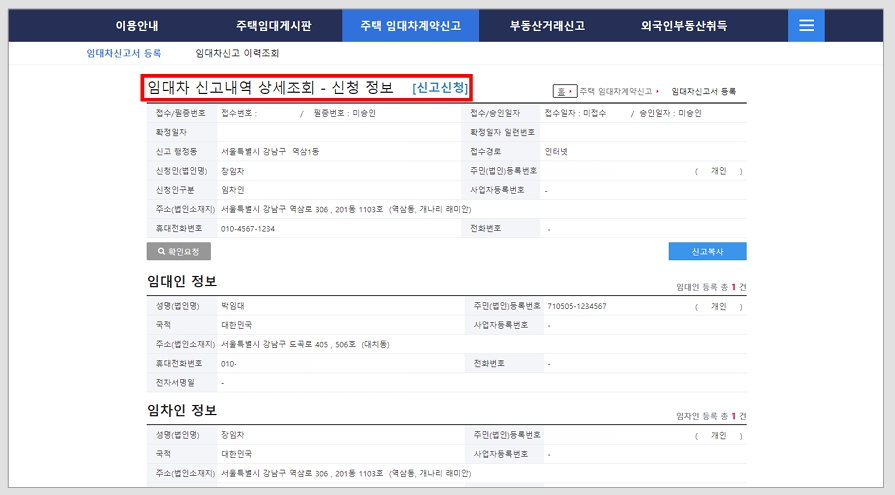Click 대한민국 in 임차인 정보 section

click(x=236, y=454)
